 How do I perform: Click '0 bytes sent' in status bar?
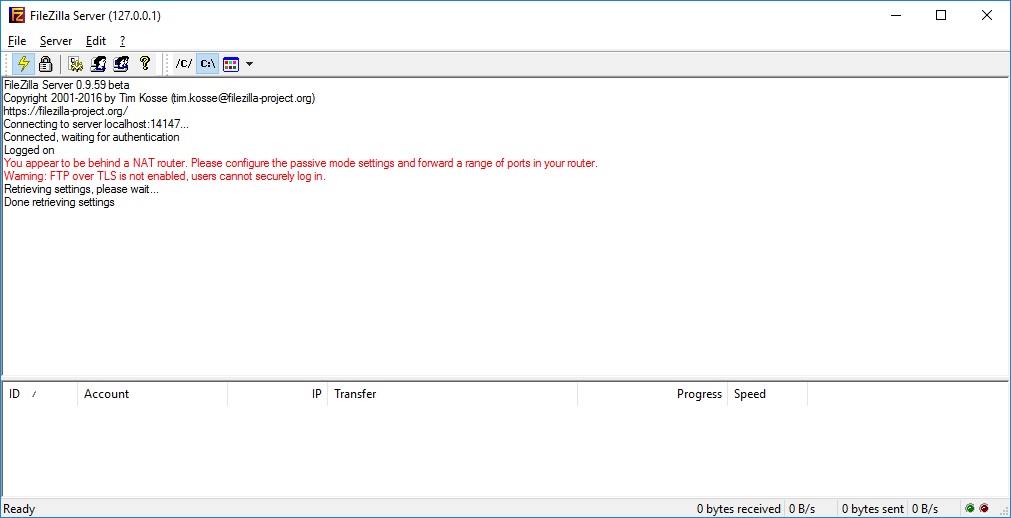(x=872, y=509)
